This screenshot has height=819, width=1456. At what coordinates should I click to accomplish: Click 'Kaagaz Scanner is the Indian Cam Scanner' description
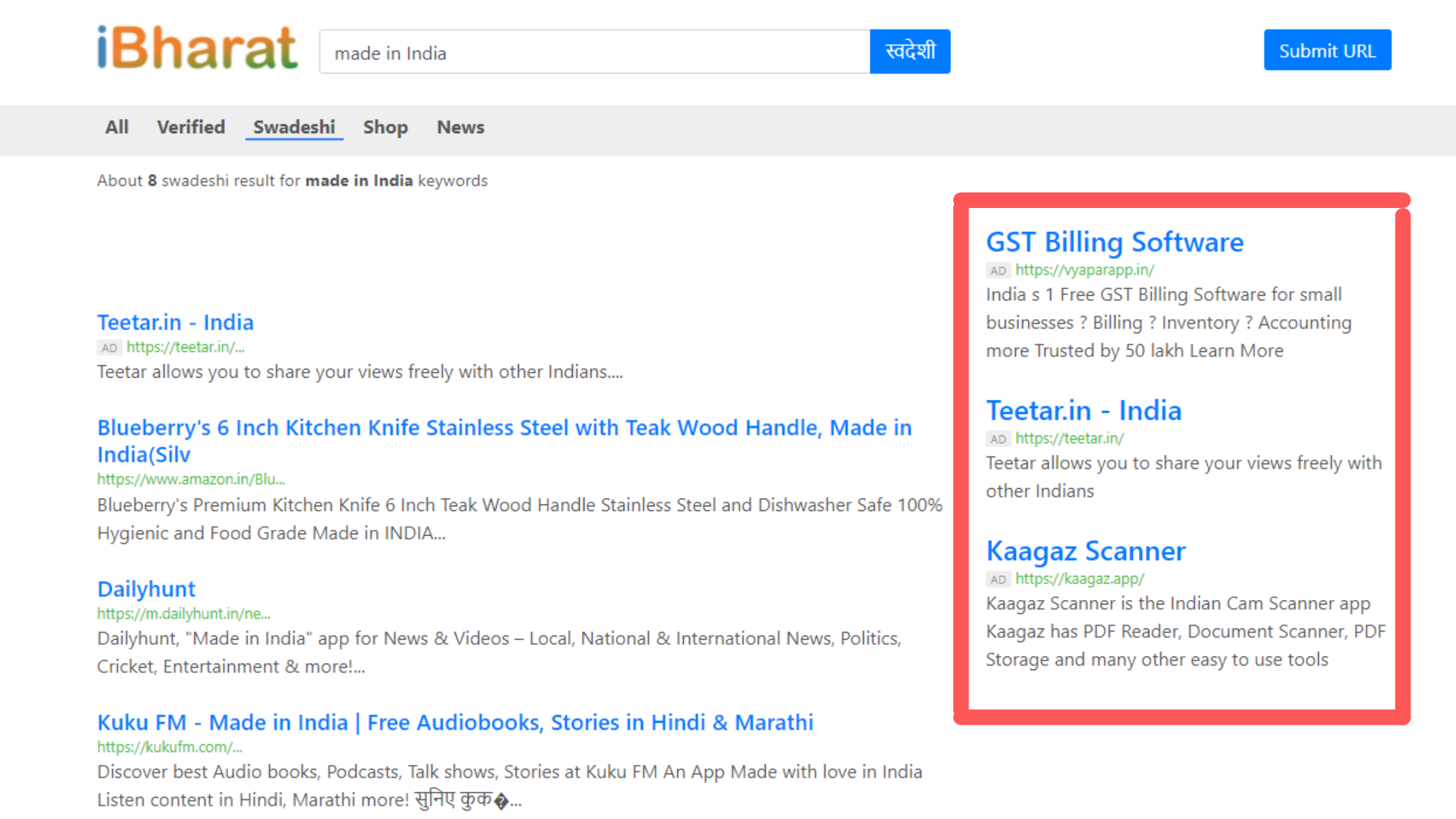coord(1186,632)
